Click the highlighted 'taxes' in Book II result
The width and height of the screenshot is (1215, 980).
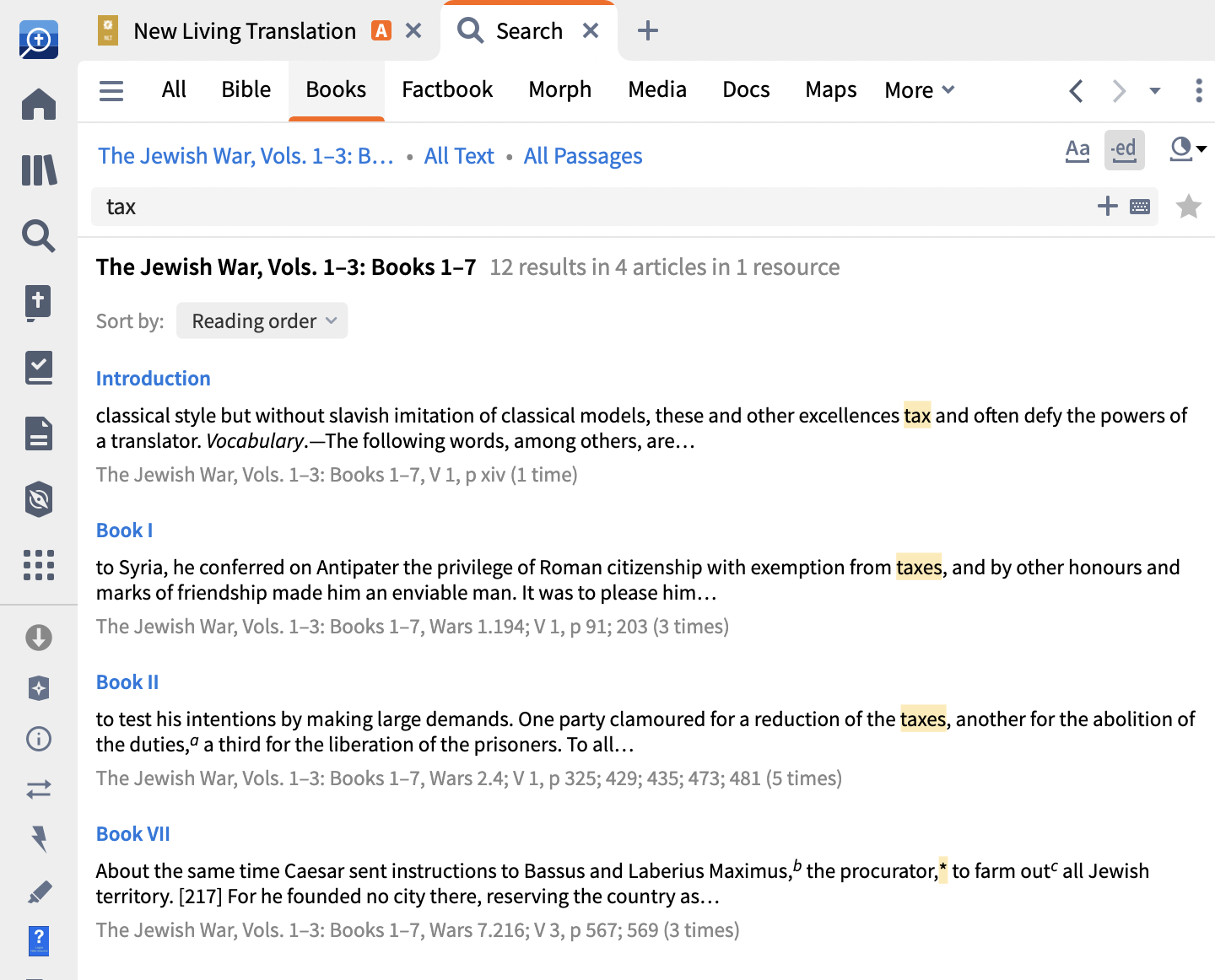[923, 719]
